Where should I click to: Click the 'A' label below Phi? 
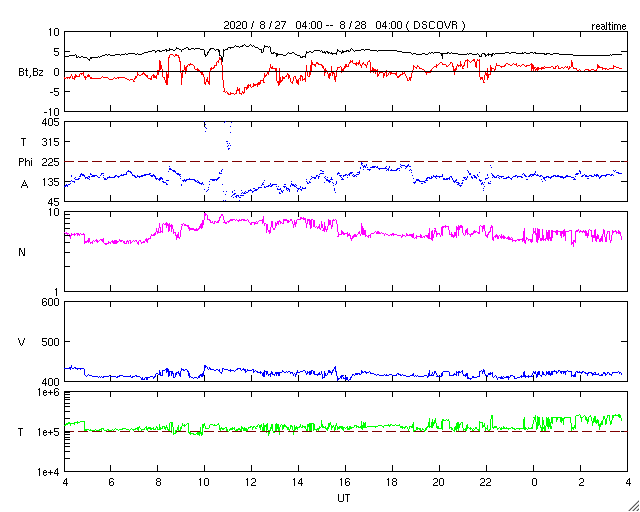pos(24,185)
